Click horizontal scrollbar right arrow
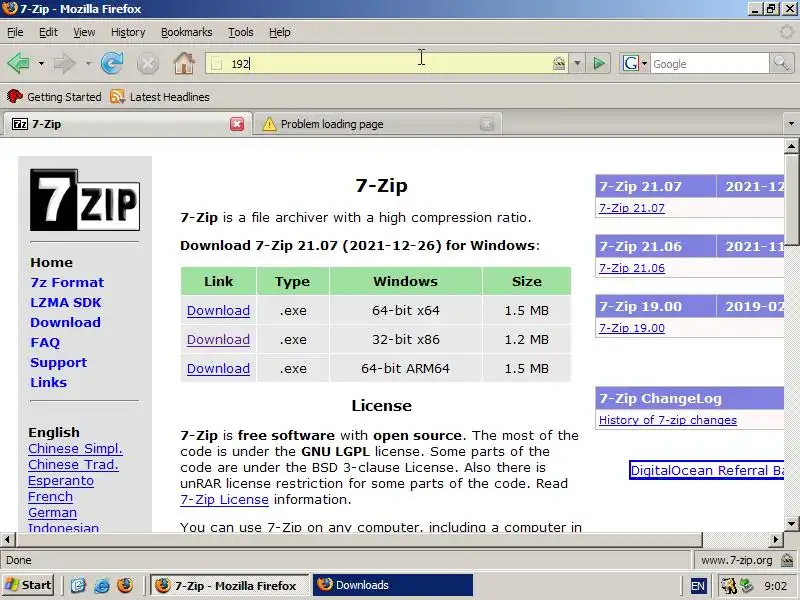Image resolution: width=800 pixels, height=600 pixels. click(776, 539)
